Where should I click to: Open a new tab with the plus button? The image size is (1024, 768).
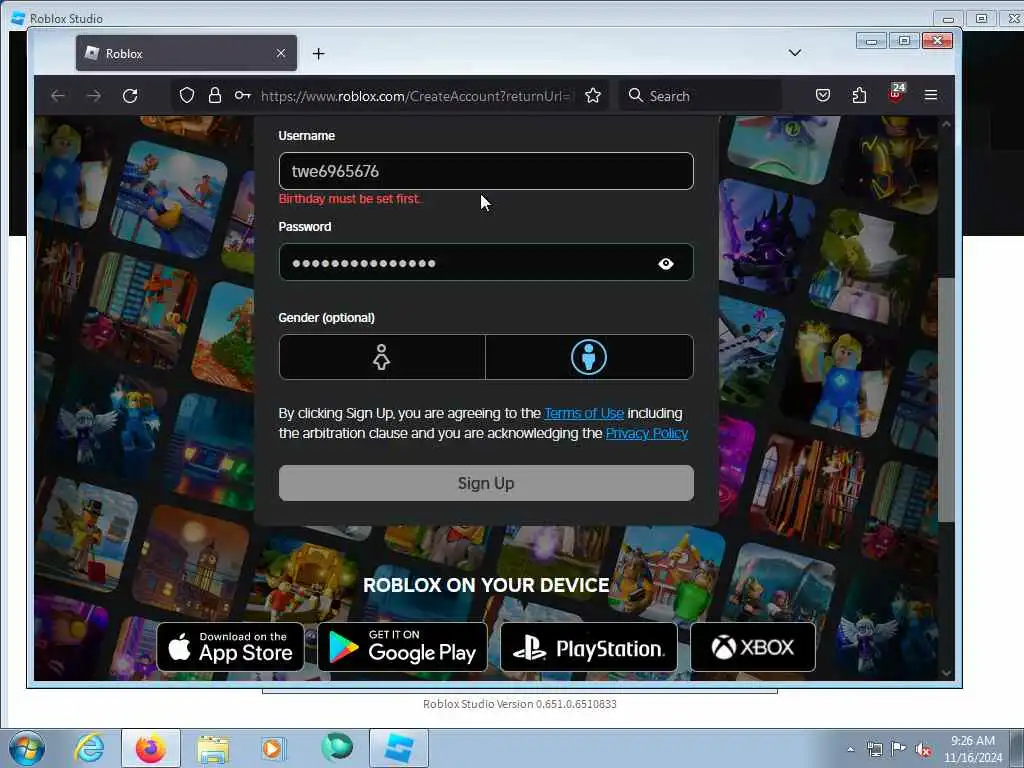(318, 54)
